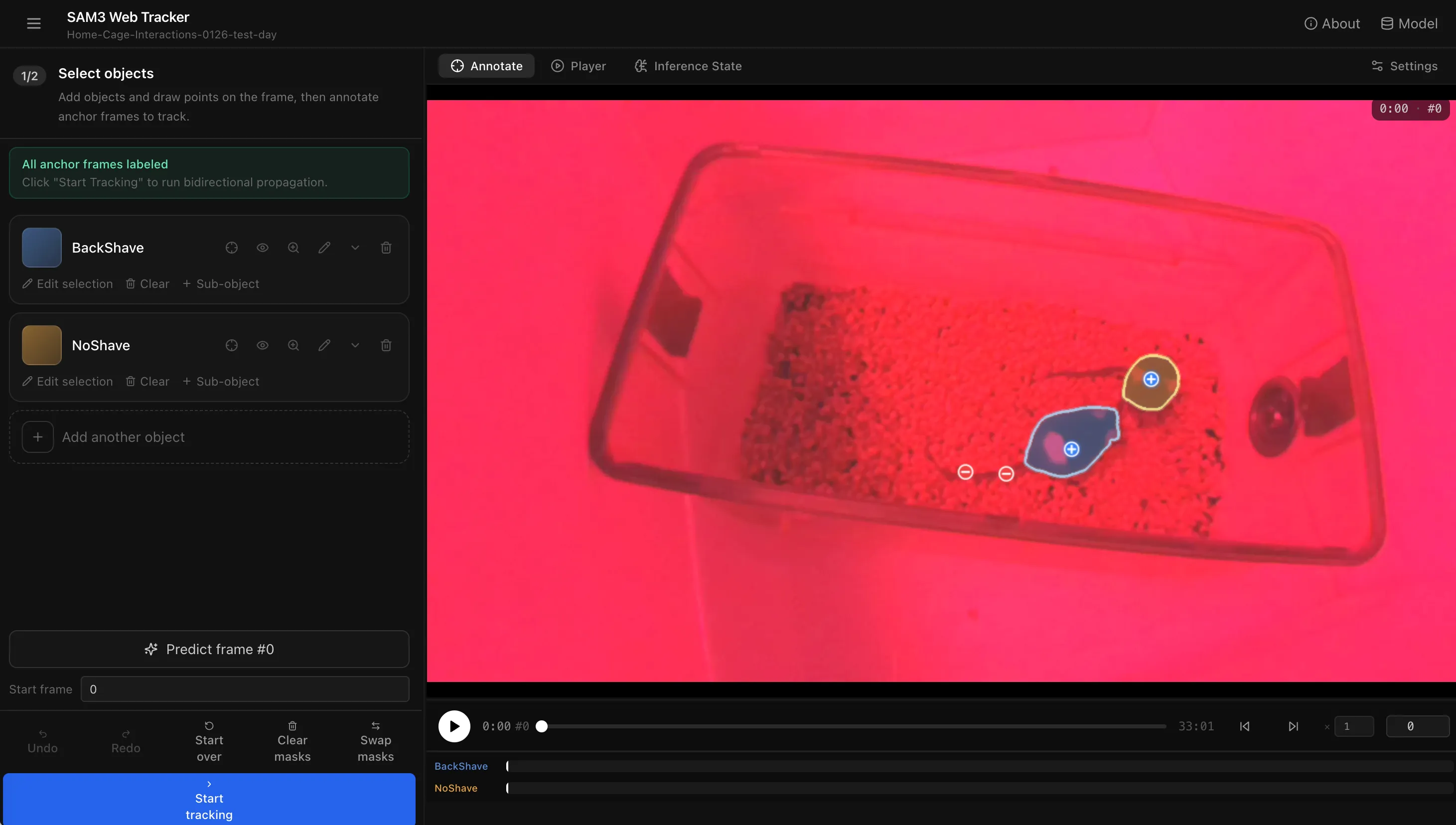Expand the BackShave options chevron
This screenshot has height=825, width=1456.
(355, 248)
